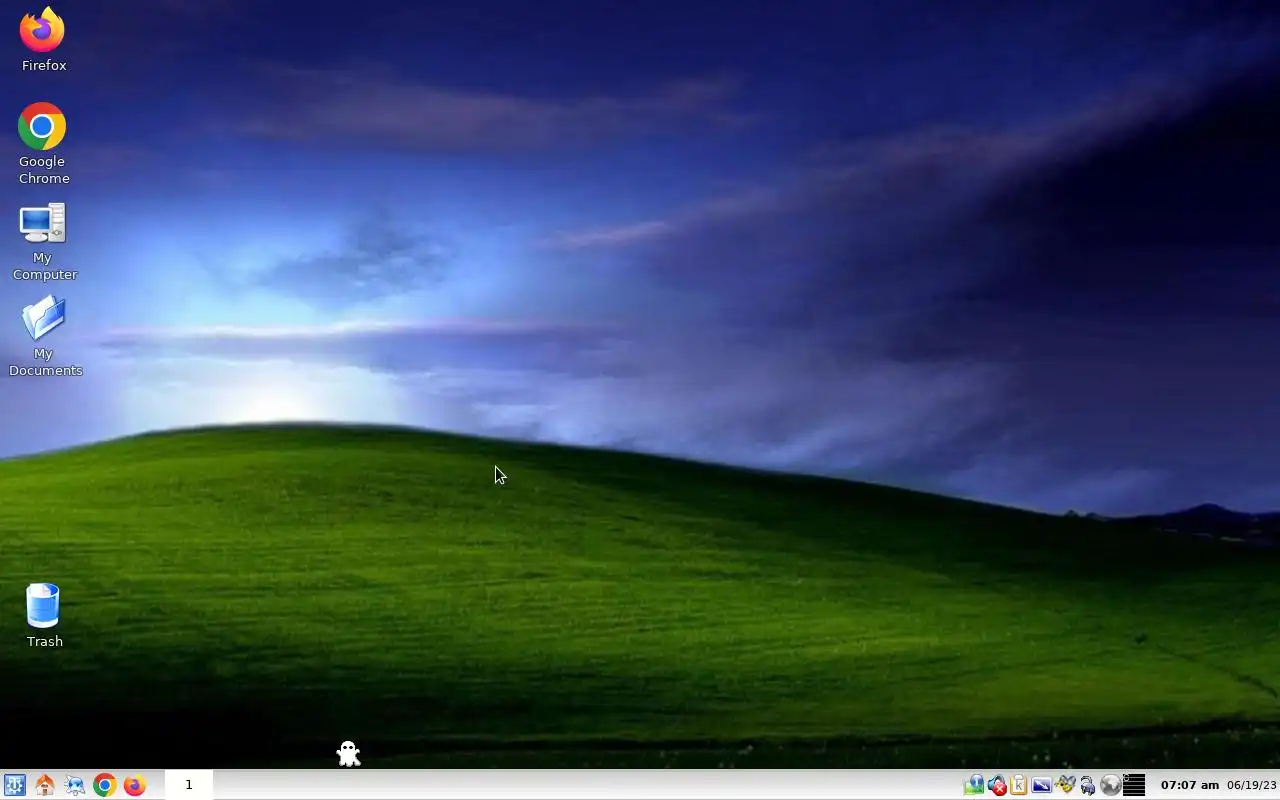Screen dimensions: 1280x800
Task: Select the My Documents folder icon
Action: click(x=44, y=337)
